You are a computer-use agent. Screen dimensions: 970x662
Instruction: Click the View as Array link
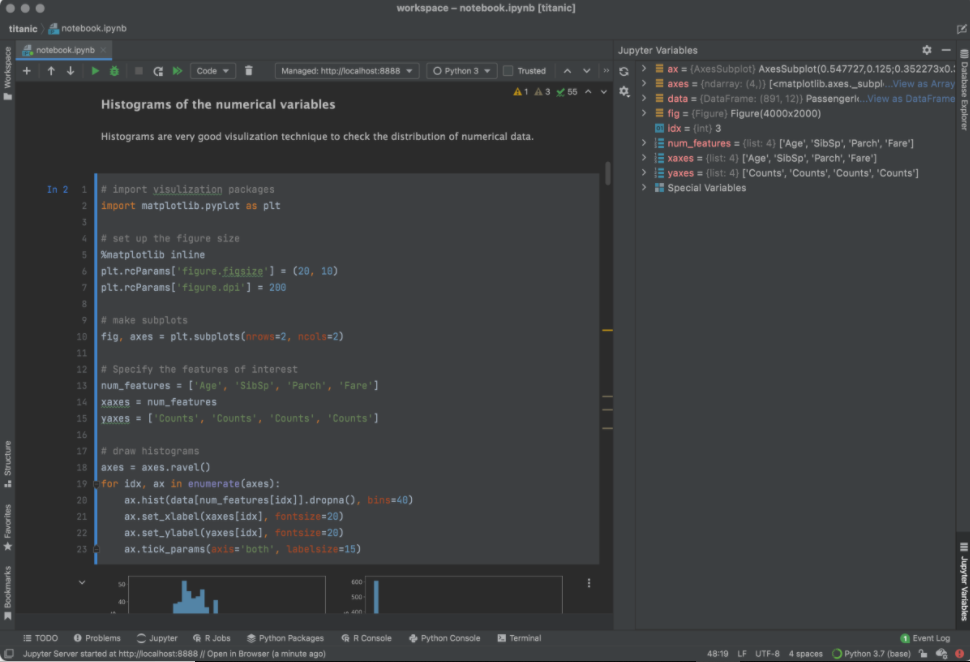pyautogui.click(x=923, y=84)
